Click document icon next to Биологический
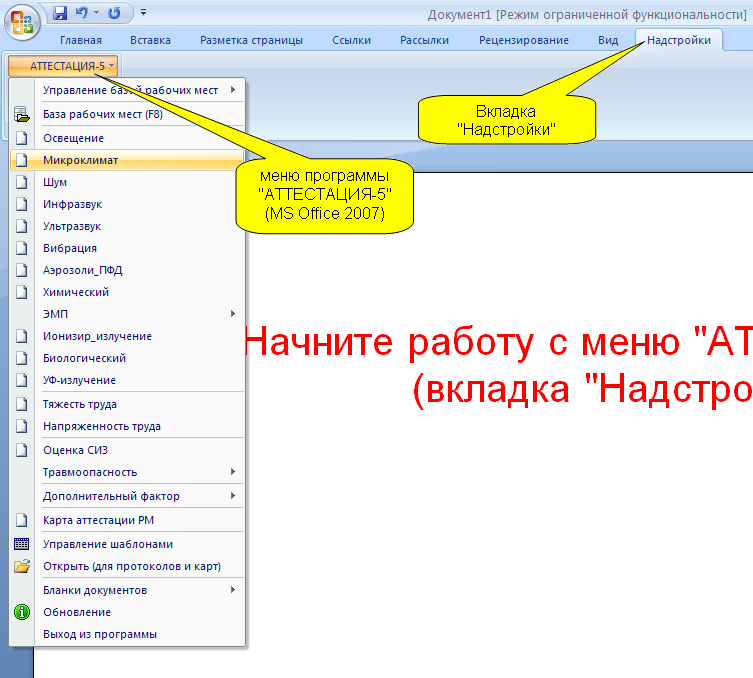The width and height of the screenshot is (753, 678). click(x=22, y=358)
